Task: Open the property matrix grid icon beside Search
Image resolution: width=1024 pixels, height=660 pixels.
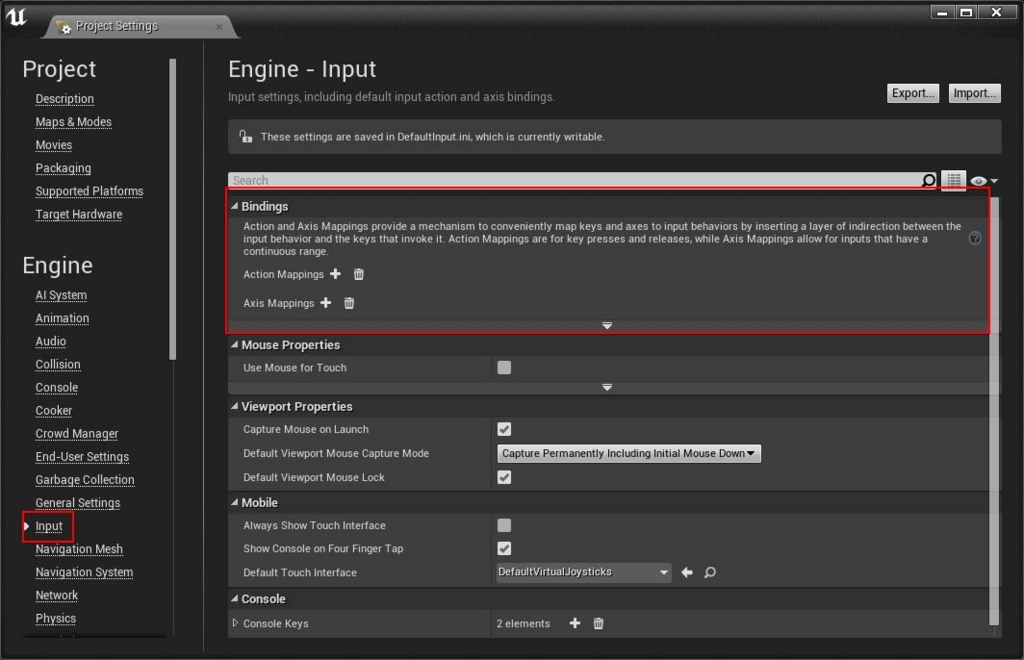Action: [x=953, y=180]
